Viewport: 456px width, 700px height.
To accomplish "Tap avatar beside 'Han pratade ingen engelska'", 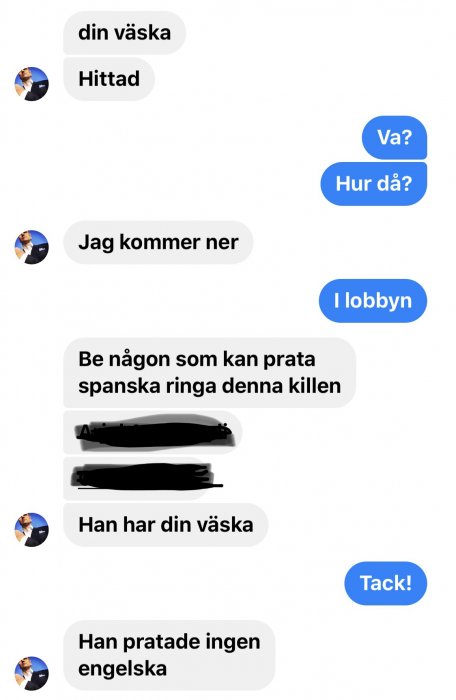I will point(31,673).
